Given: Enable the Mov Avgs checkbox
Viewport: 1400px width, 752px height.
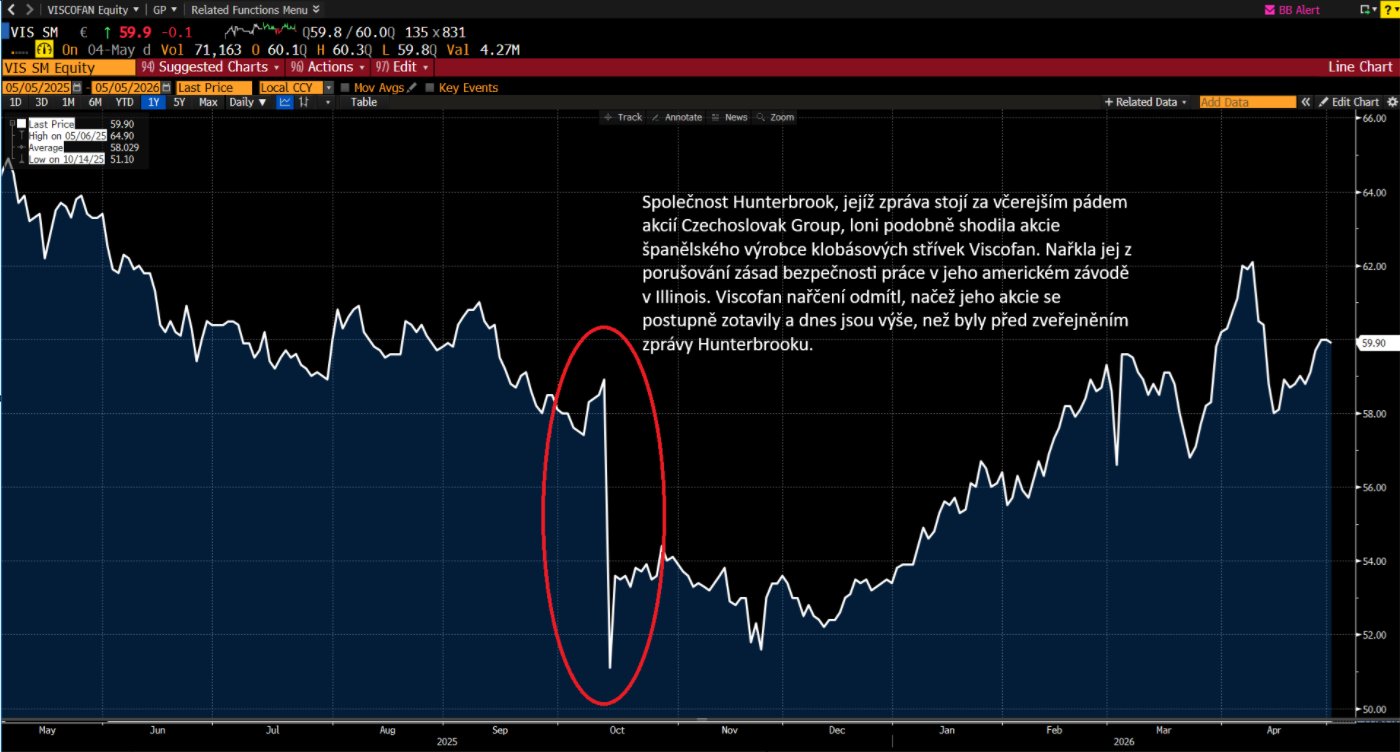Looking at the screenshot, I should coord(346,88).
